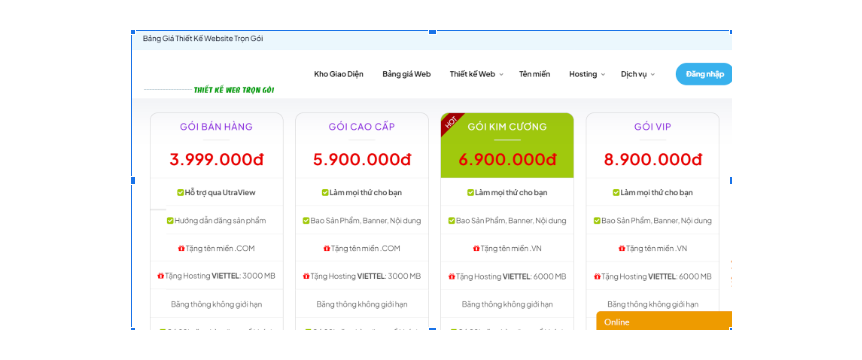This screenshot has width=862, height=360.
Task: Expand the Hosting dropdown menu
Action: click(x=587, y=74)
